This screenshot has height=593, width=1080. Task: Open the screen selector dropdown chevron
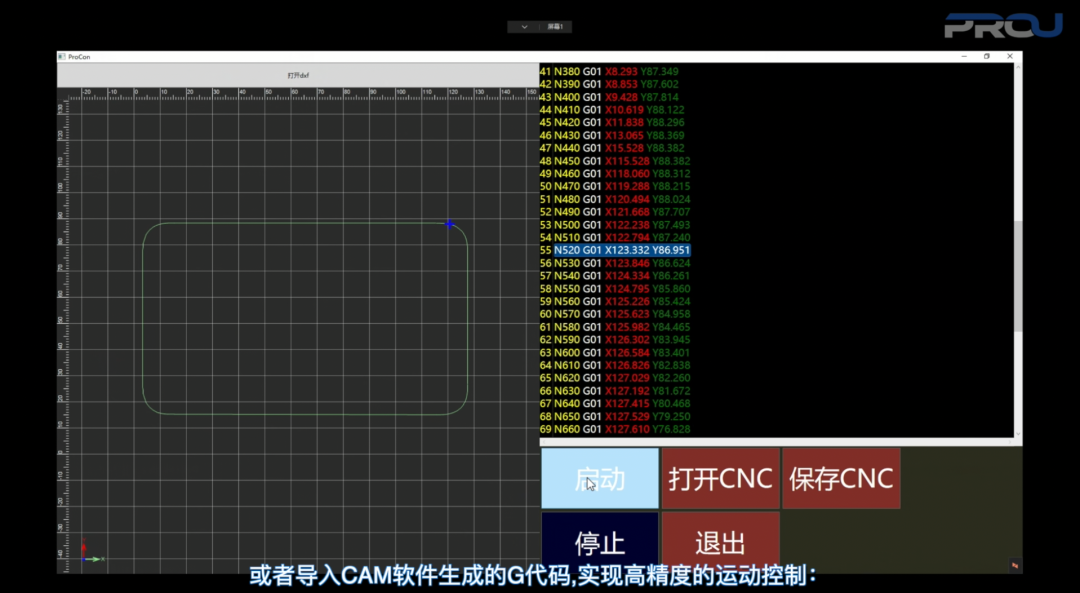523,26
